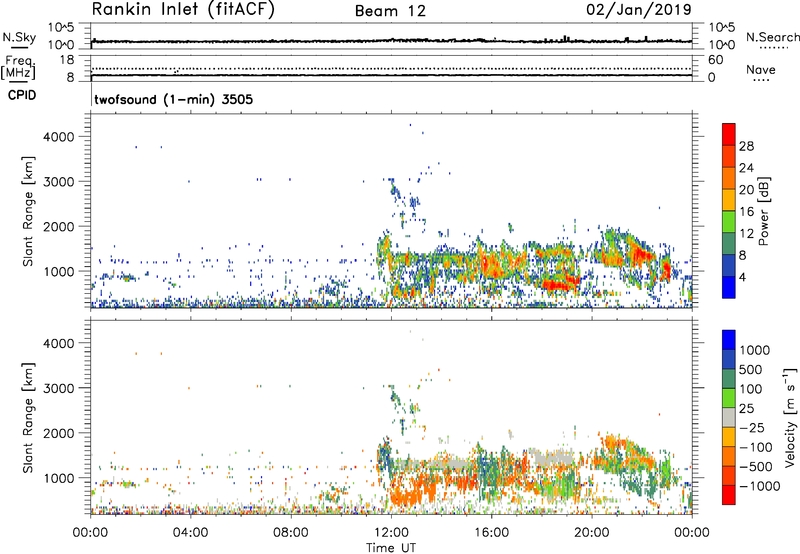
Task: Click the "04:00" time tick label
Action: tap(190, 533)
